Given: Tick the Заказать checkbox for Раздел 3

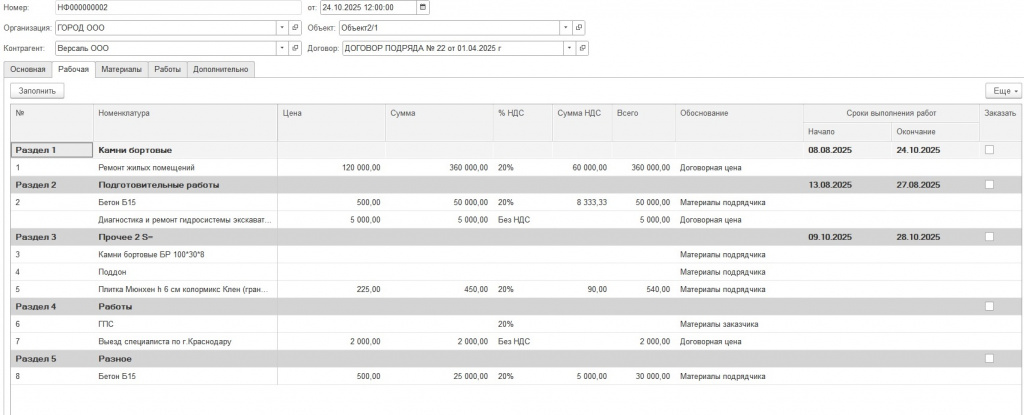Looking at the screenshot, I should coord(989,237).
